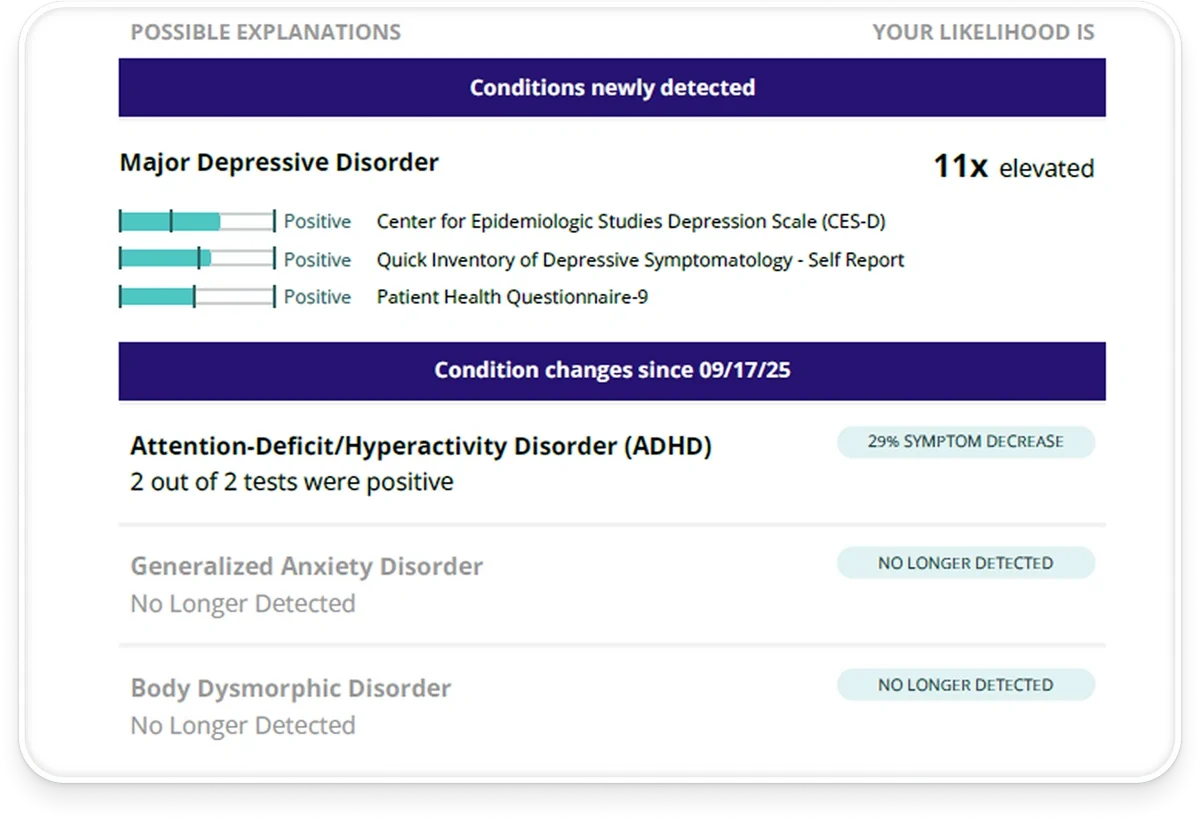Click the Possible Explanations column header

(266, 32)
